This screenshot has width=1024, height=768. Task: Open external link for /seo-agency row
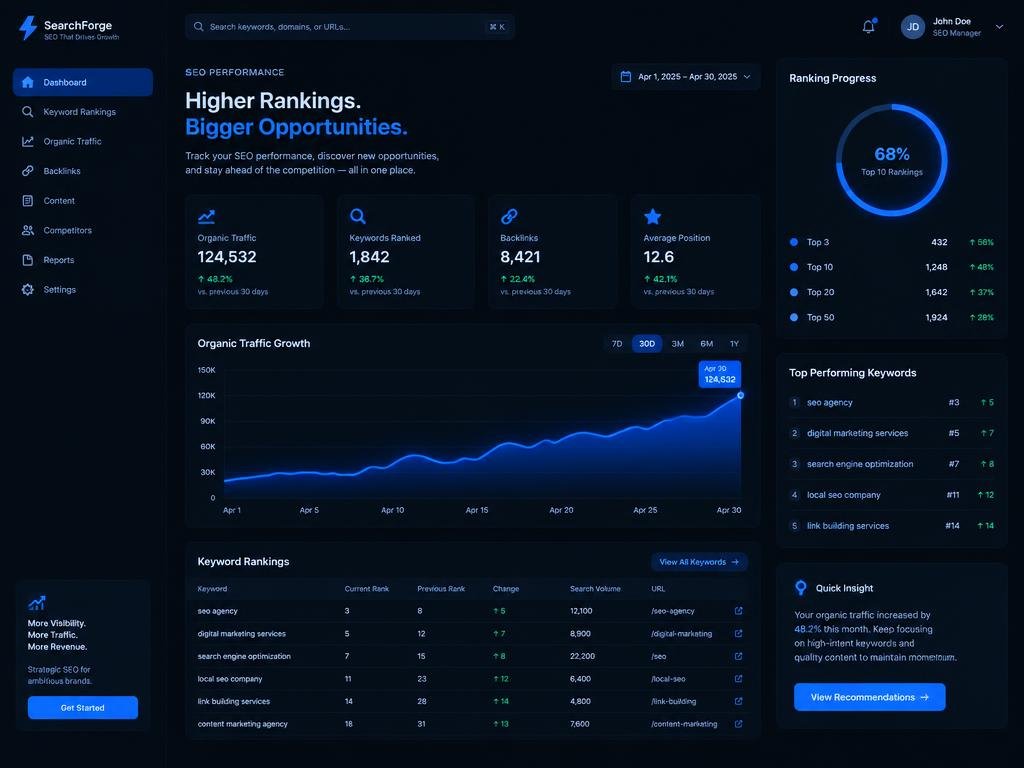tap(739, 611)
